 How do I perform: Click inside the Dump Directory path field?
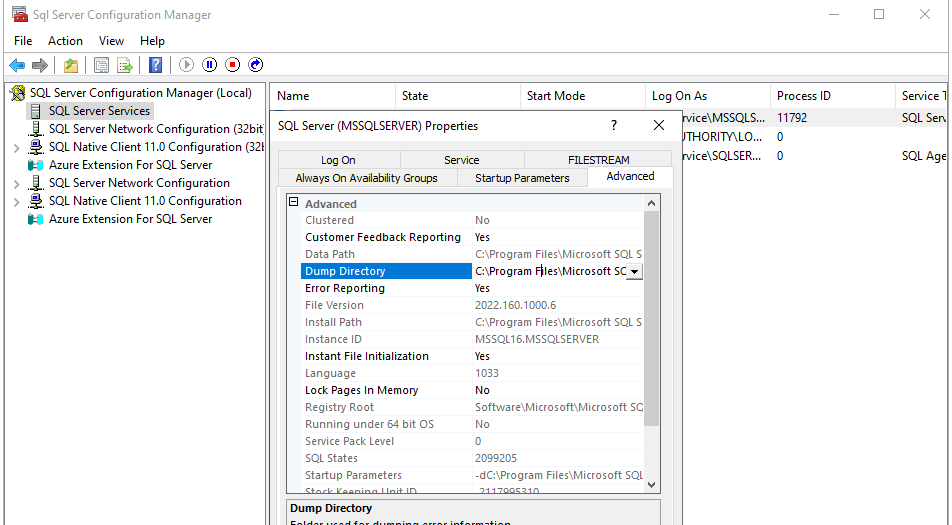pyautogui.click(x=549, y=271)
